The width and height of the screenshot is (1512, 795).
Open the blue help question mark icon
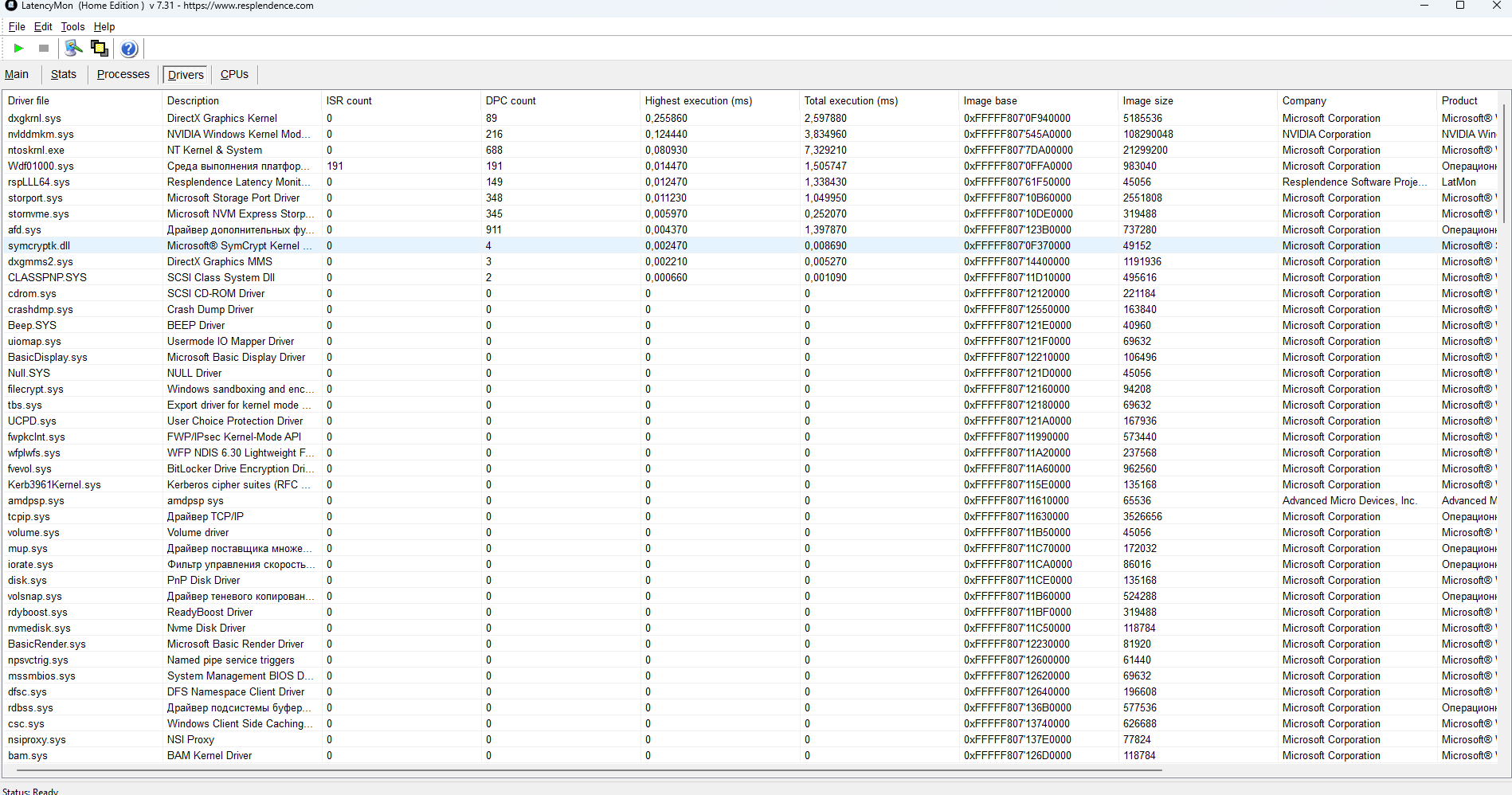click(x=129, y=49)
